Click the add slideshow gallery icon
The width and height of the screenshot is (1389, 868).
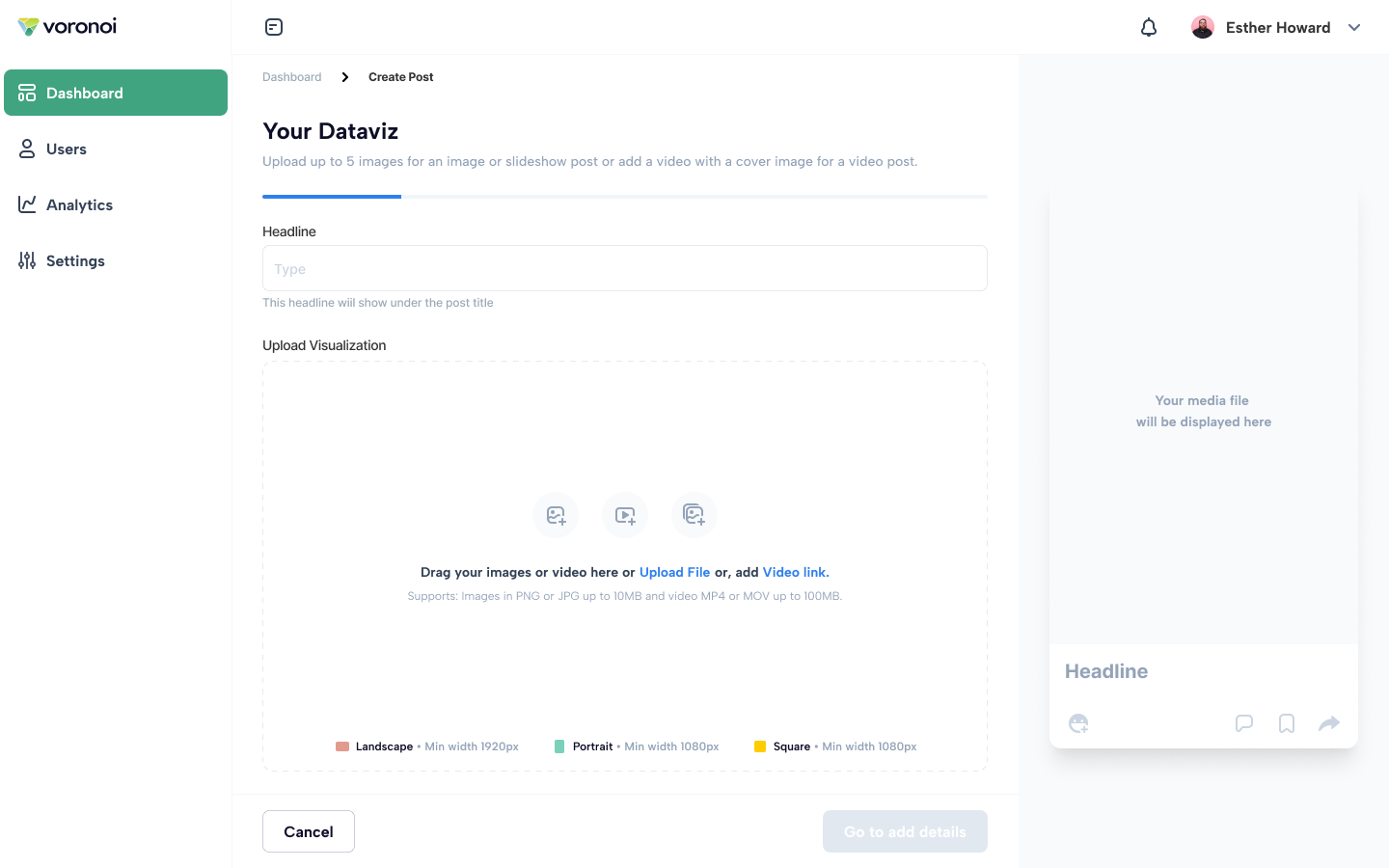point(694,515)
